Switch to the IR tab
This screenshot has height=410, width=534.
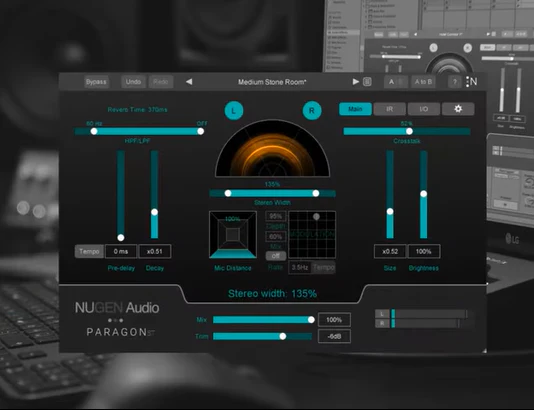point(390,109)
